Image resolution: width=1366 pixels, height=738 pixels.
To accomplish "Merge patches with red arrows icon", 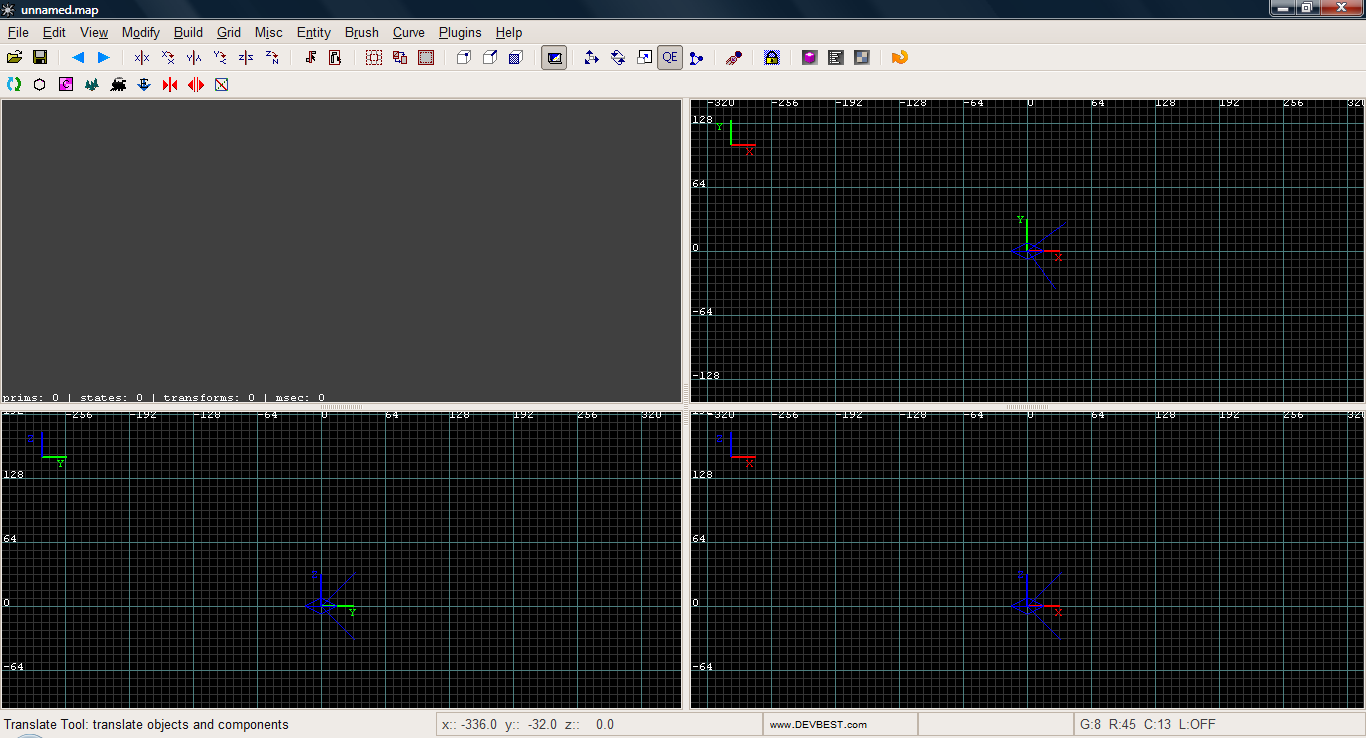I will click(x=170, y=85).
